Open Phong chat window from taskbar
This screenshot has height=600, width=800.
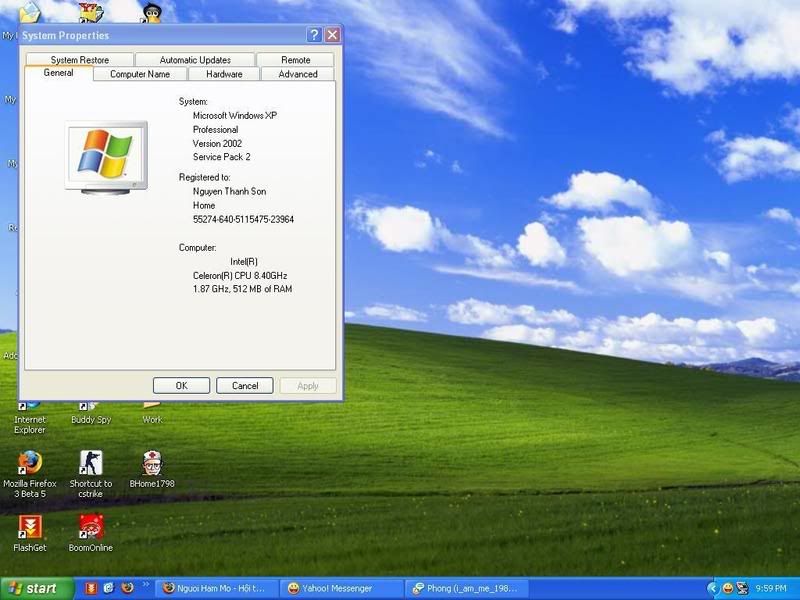[x=466, y=589]
